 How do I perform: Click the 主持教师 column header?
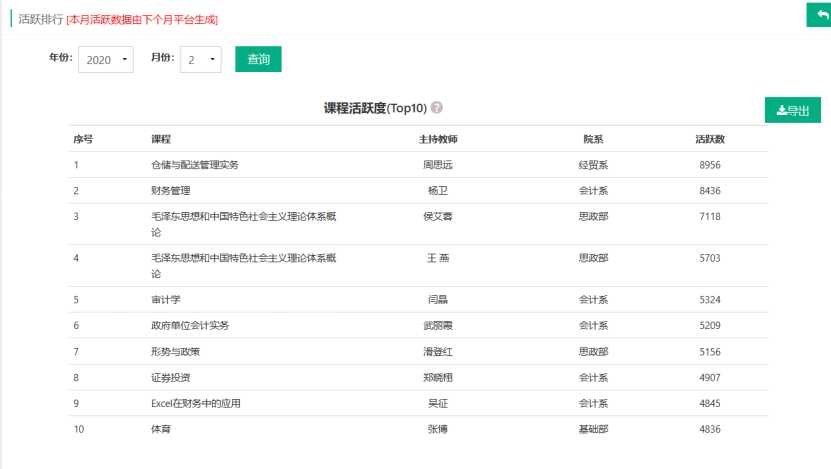[x=438, y=139]
